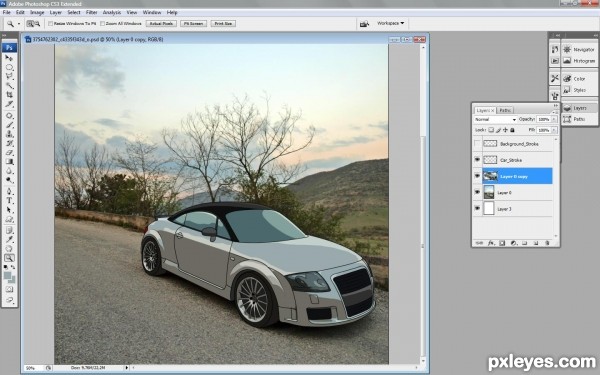
Task: Toggle lock position icon
Action: coord(505,130)
